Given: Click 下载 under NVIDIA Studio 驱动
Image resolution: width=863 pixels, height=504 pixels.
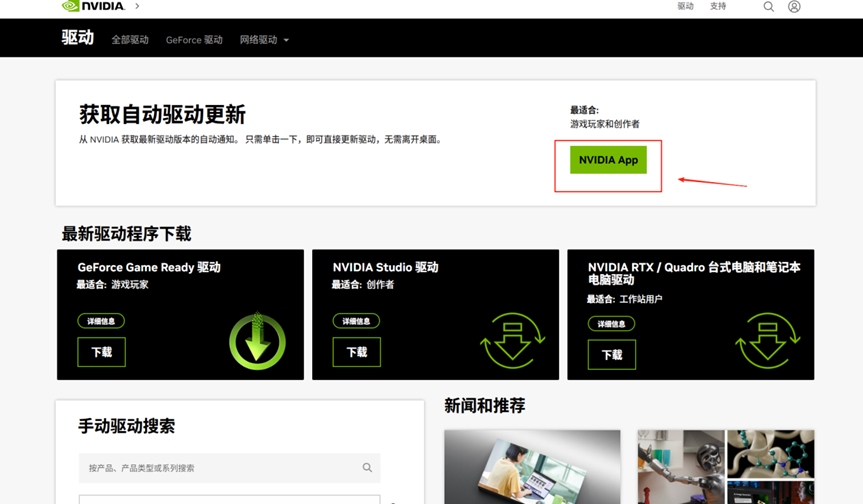Looking at the screenshot, I should pyautogui.click(x=357, y=352).
